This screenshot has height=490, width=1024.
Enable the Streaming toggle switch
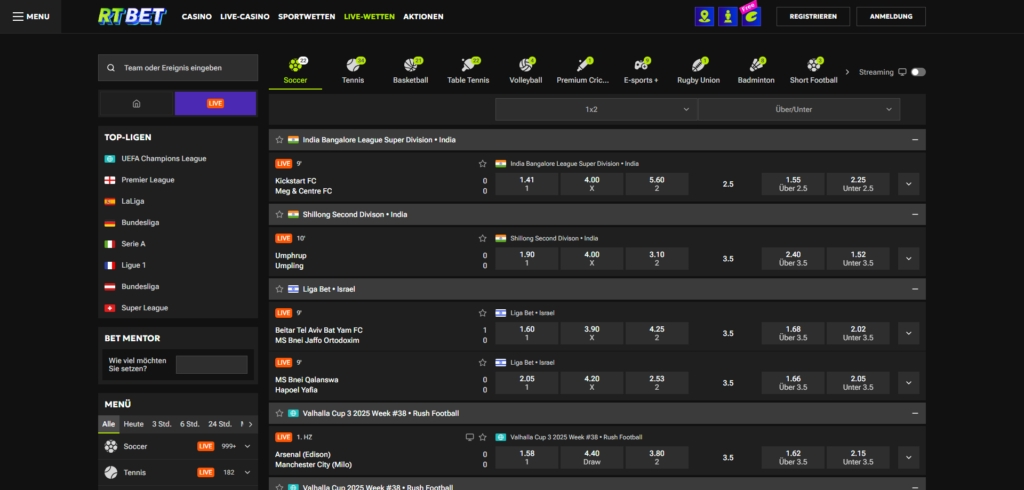point(918,72)
